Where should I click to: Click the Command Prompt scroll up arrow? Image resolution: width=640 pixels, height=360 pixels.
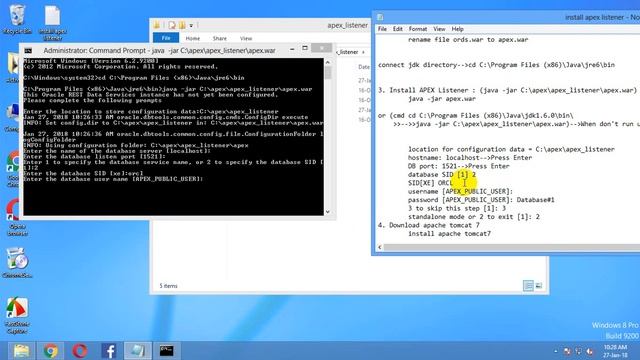[x=328, y=62]
